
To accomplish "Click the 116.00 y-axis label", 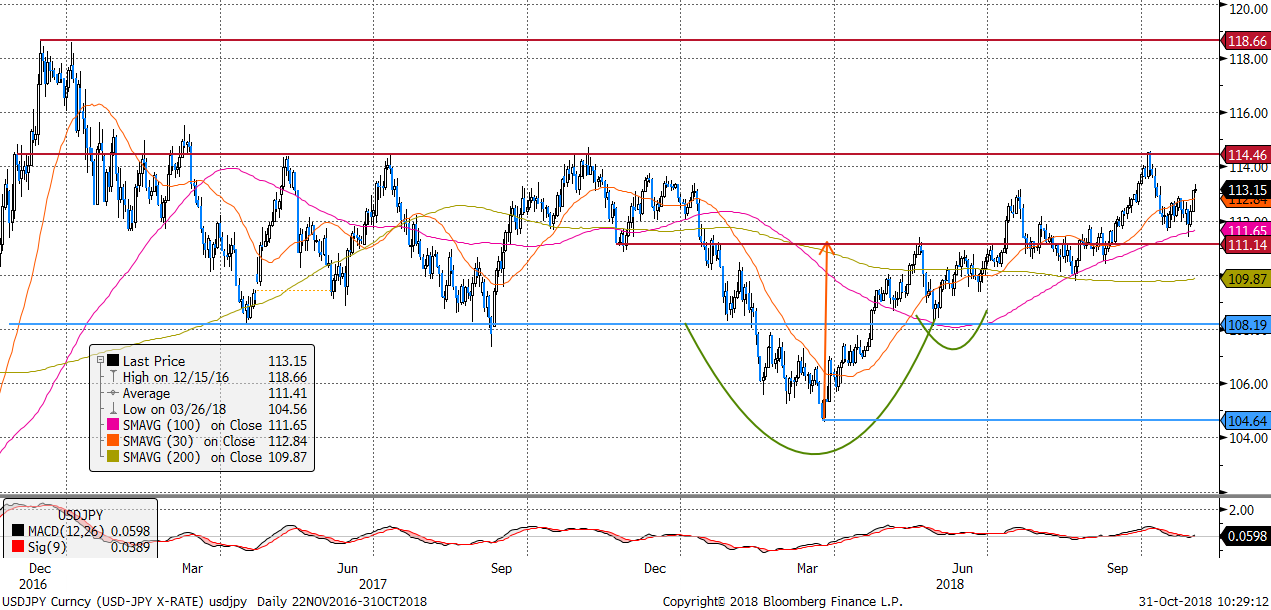I will point(1249,113).
